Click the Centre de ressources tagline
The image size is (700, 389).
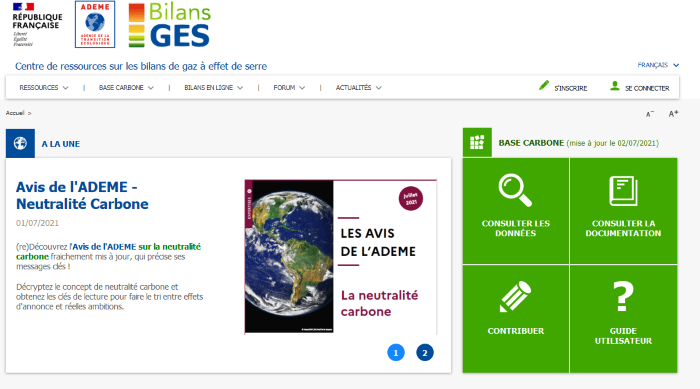141,66
